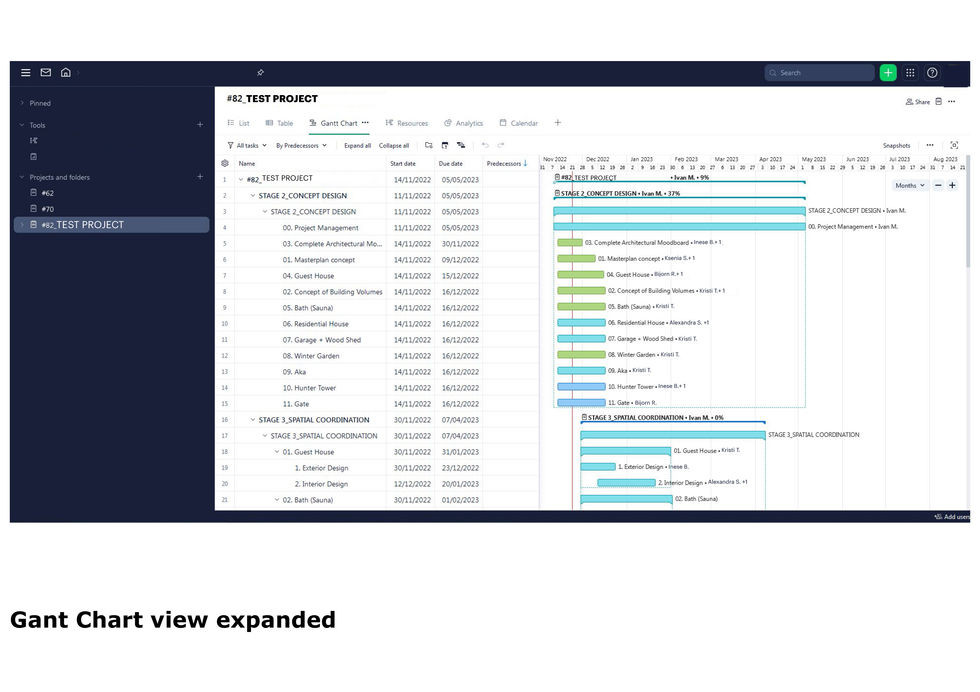980x692 pixels.
Task: Collapse Projects and folders section
Action: 22,178
